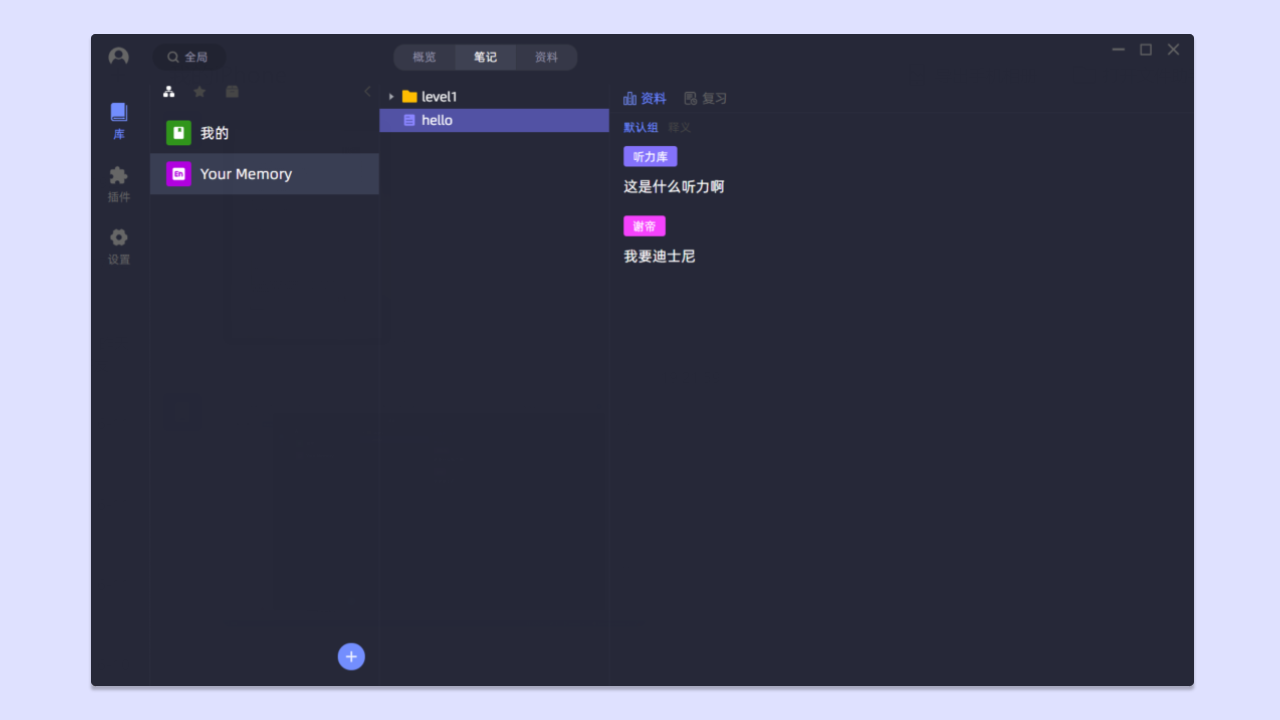Viewport: 1280px width, 720px height.
Task: Click the 全局 global search field
Action: click(x=189, y=57)
